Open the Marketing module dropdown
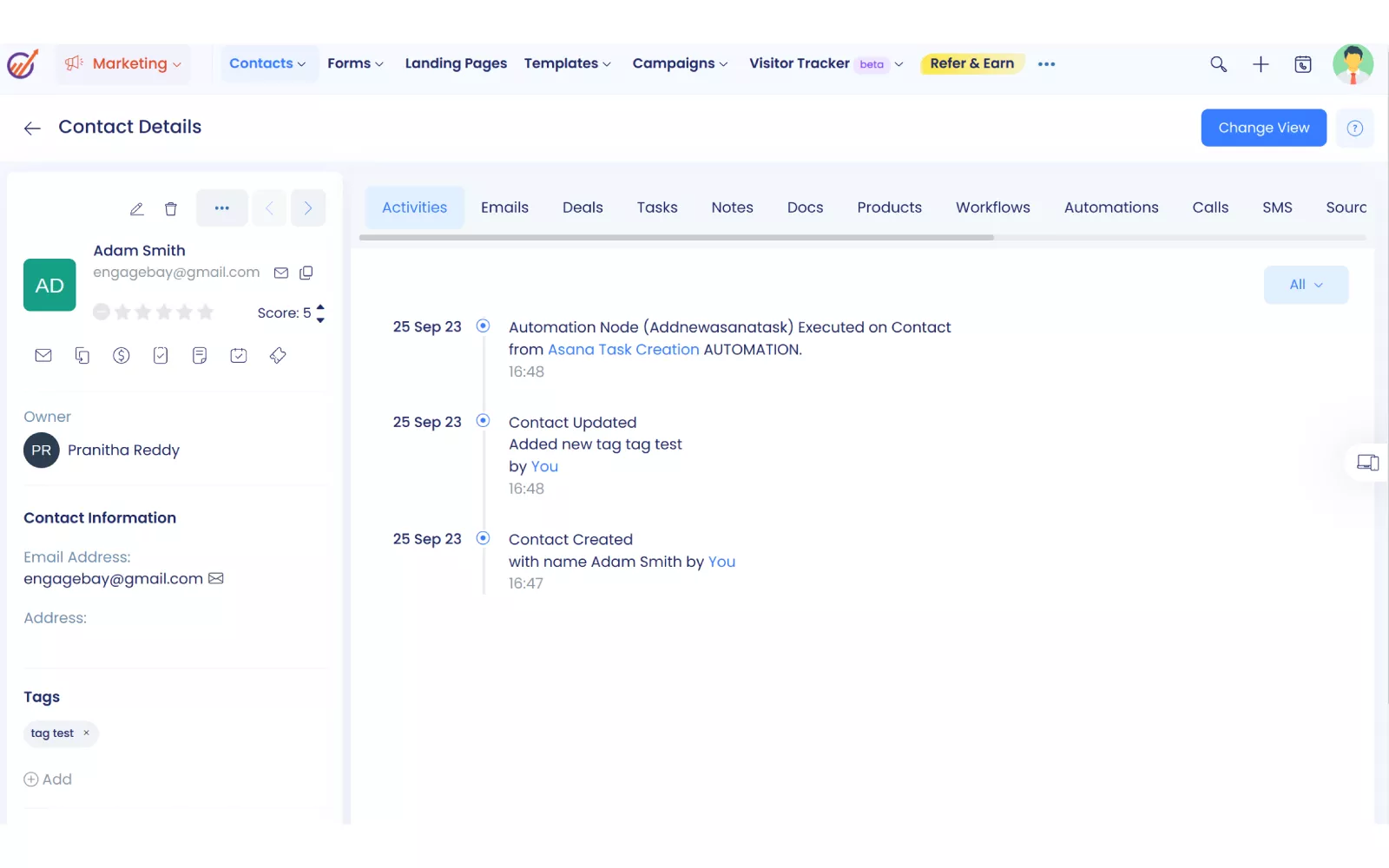The image size is (1389, 868). (123, 64)
